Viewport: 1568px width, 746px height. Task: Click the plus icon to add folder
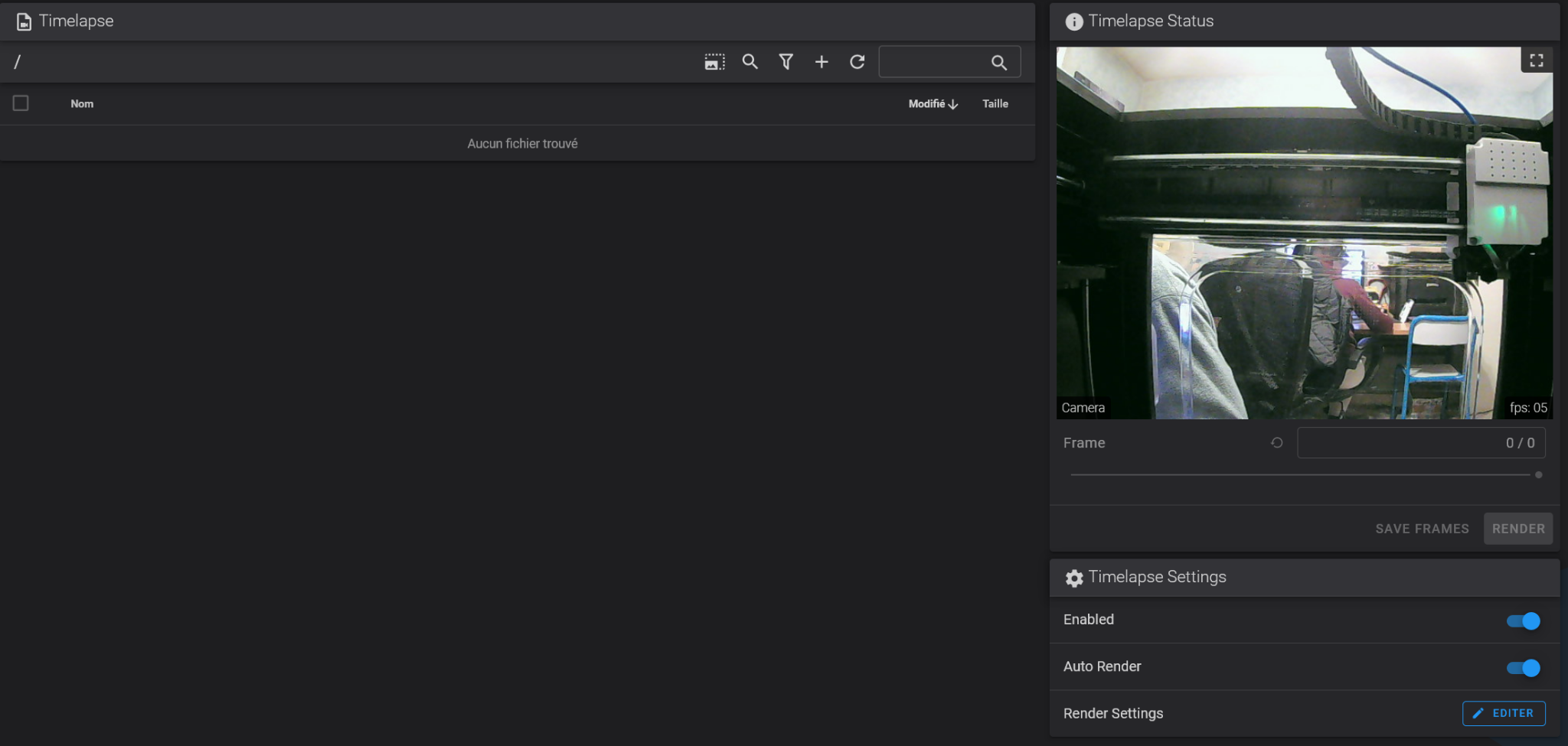coord(822,62)
